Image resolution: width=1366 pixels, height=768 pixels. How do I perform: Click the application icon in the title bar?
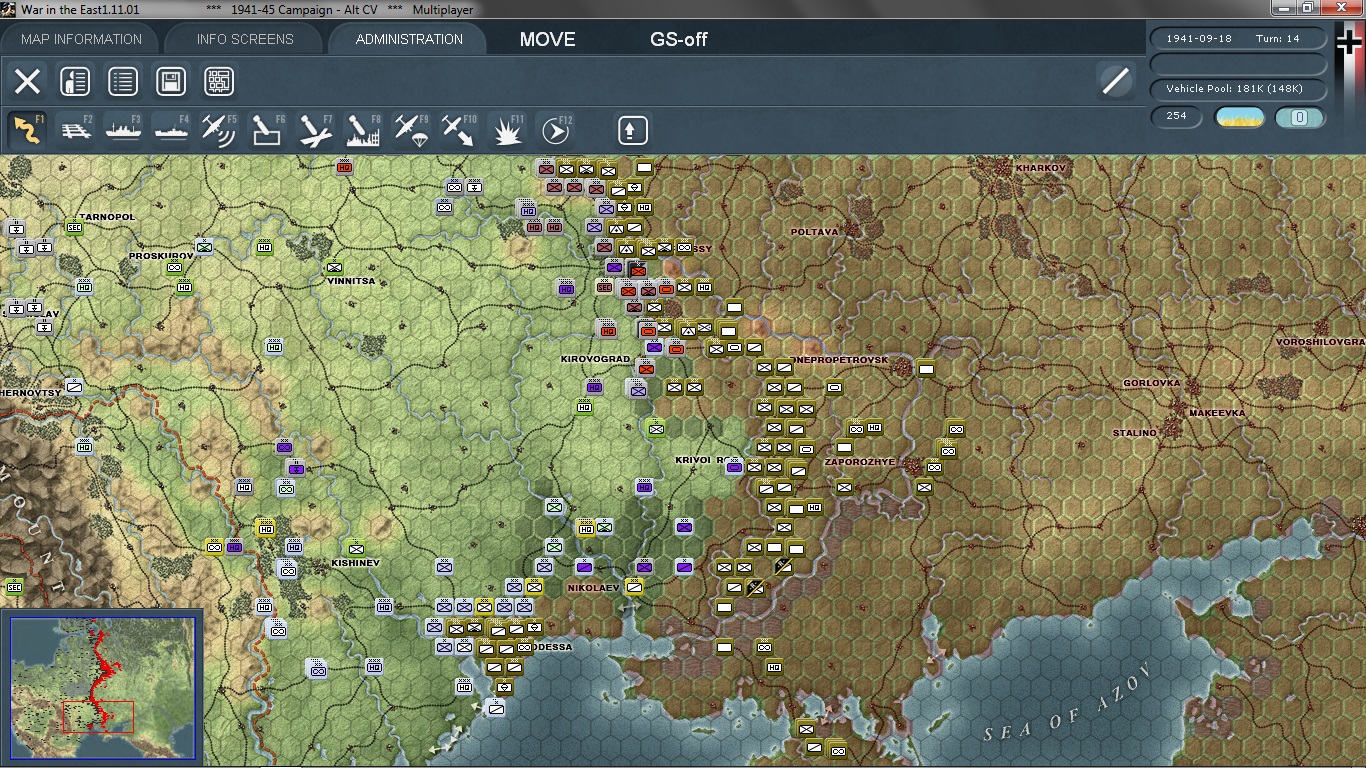point(9,9)
